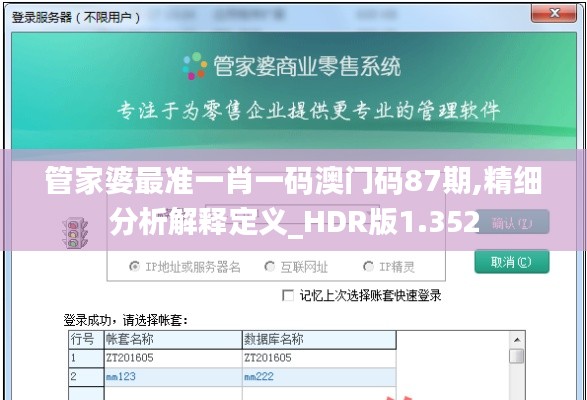The height and width of the screenshot is (400, 587).
Task: Click row number 2 cell
Action: pyautogui.click(x=86, y=377)
